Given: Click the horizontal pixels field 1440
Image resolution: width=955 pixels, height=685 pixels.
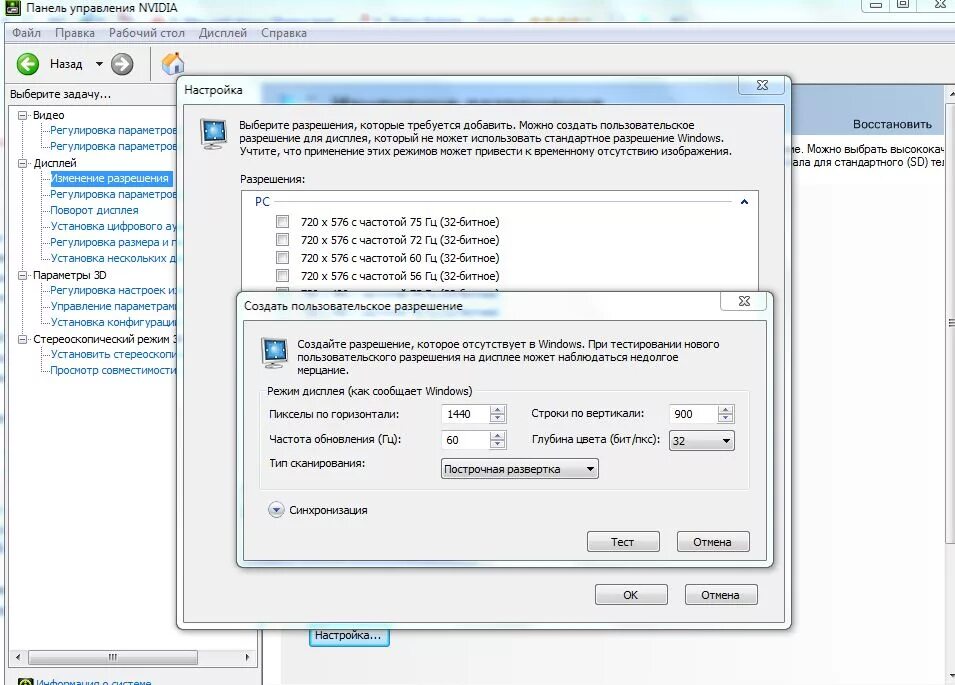Looking at the screenshot, I should pos(465,414).
